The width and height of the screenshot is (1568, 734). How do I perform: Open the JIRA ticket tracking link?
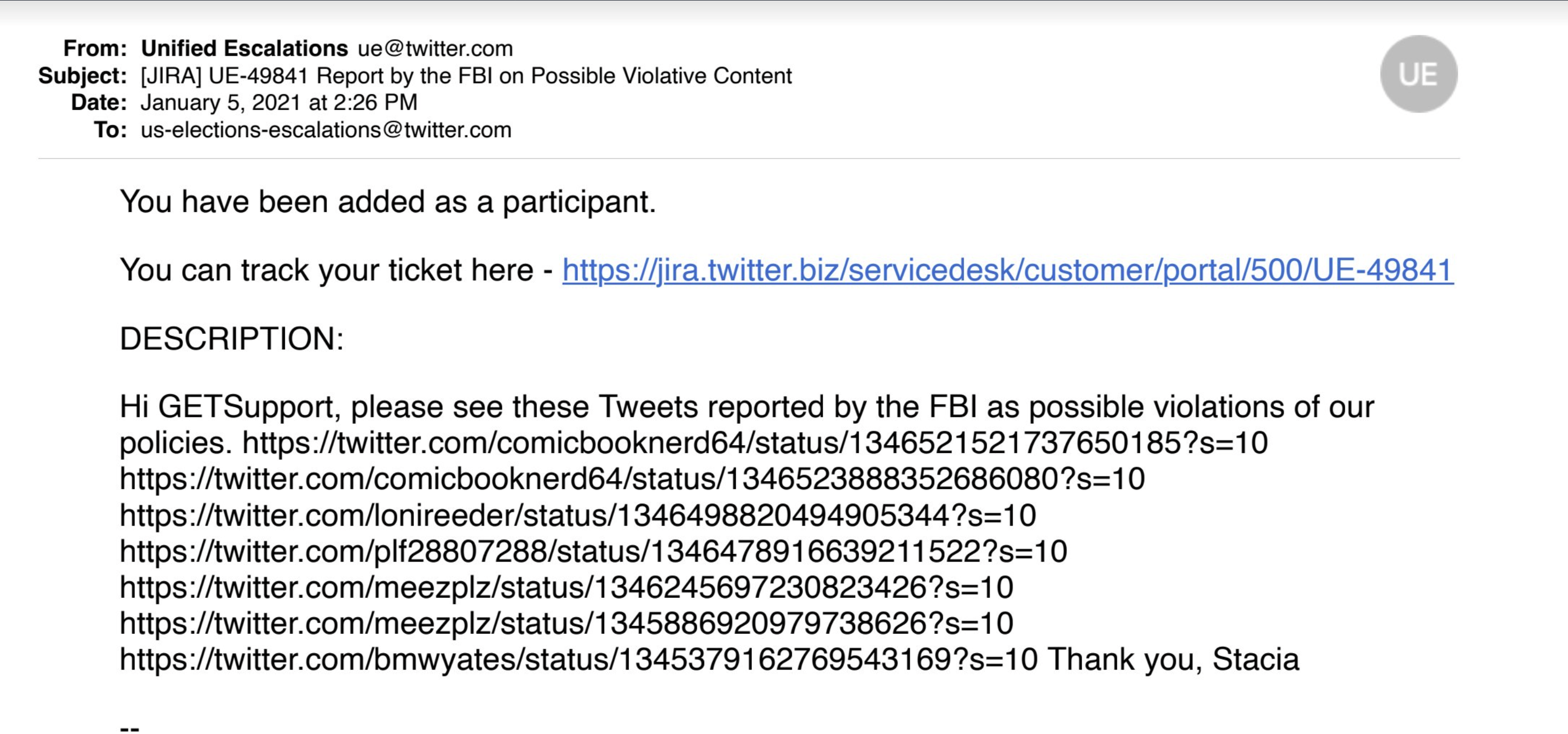pyautogui.click(x=1008, y=270)
